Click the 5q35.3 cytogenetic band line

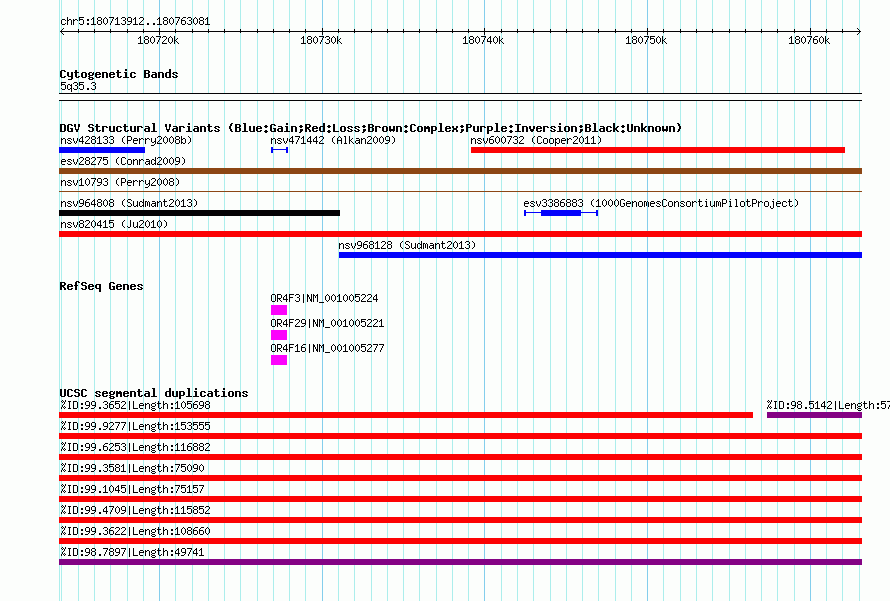pos(460,97)
